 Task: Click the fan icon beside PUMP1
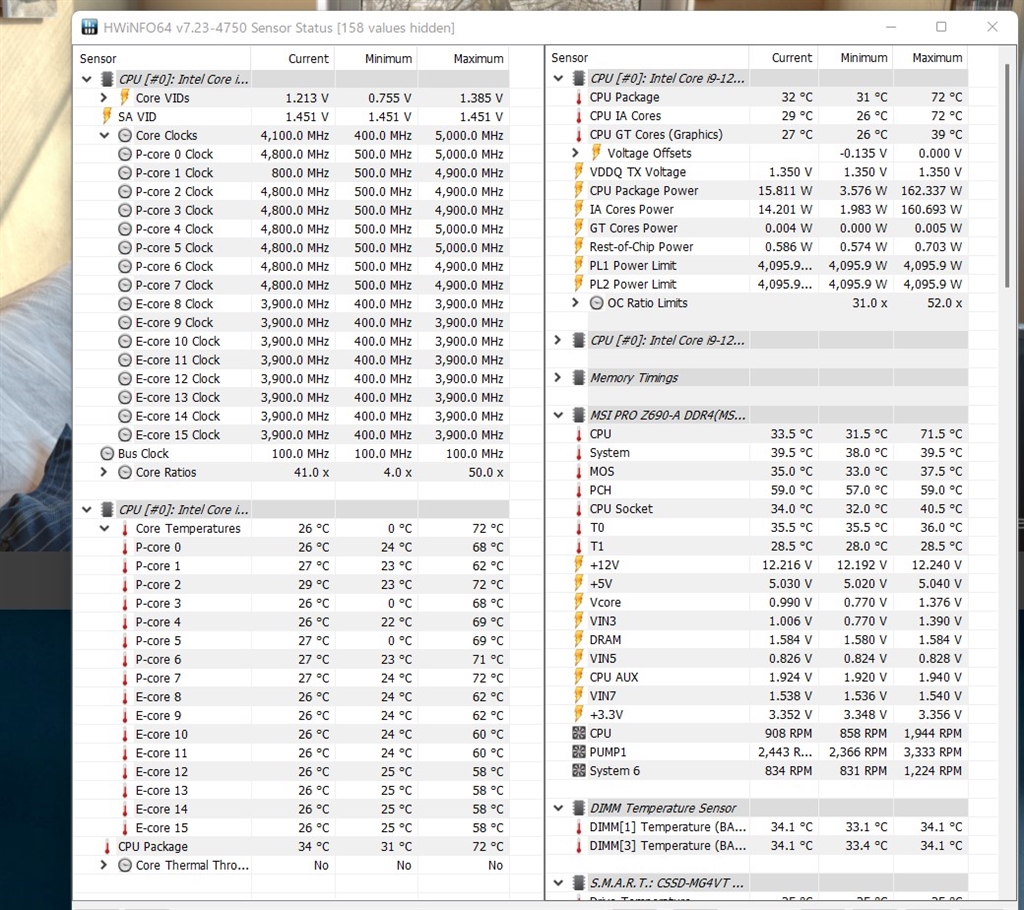point(579,752)
